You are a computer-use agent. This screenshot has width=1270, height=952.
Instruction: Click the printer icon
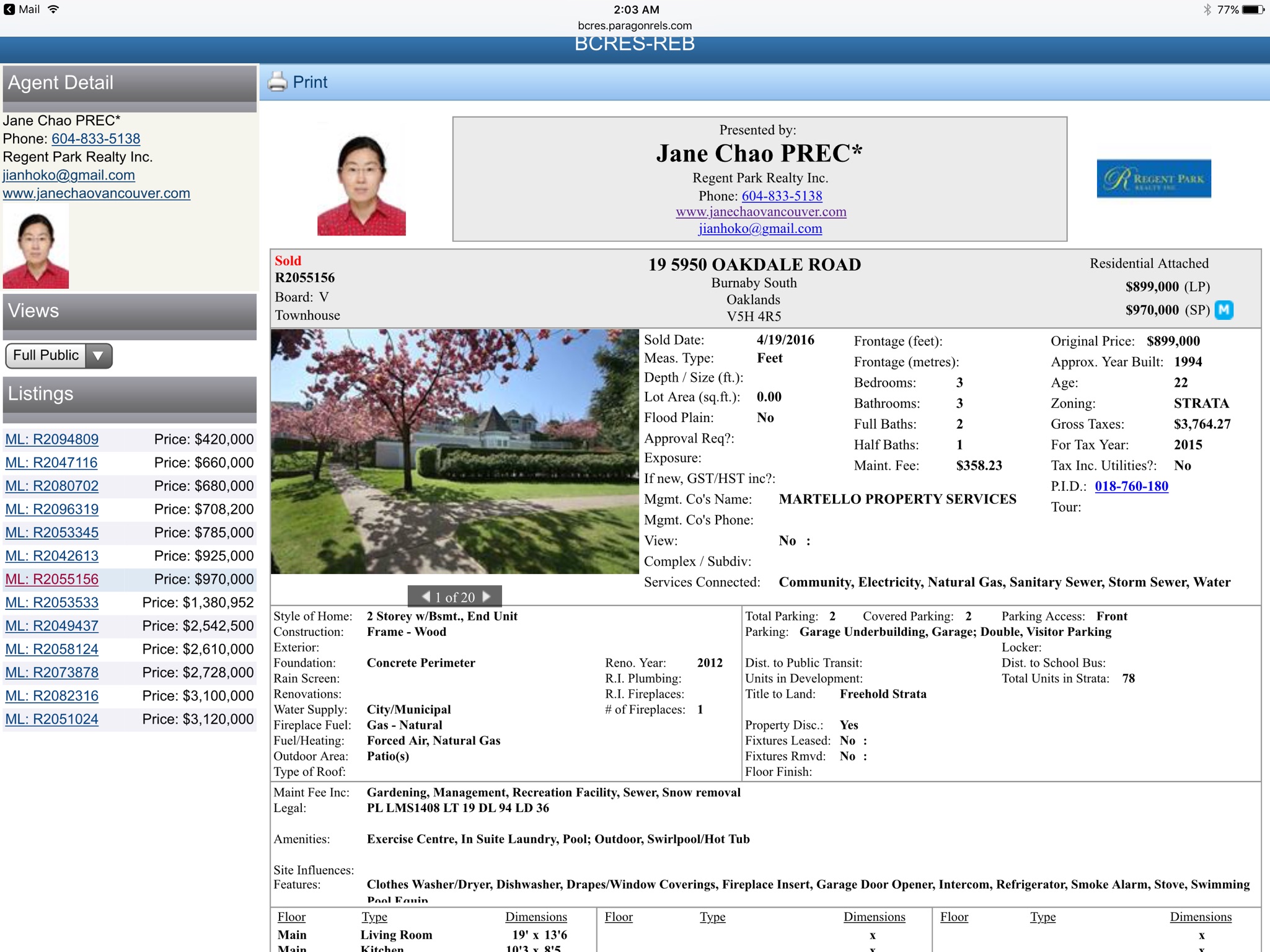tap(277, 82)
